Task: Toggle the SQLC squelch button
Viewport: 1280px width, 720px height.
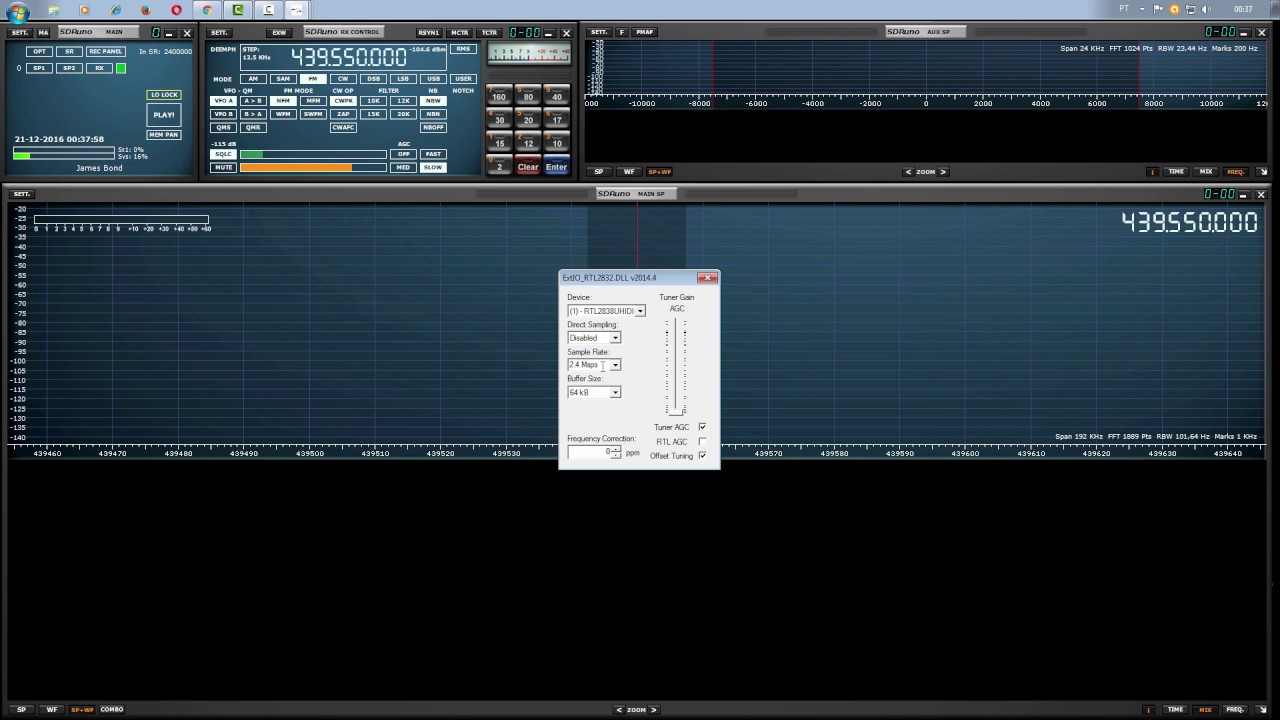Action: pos(223,154)
